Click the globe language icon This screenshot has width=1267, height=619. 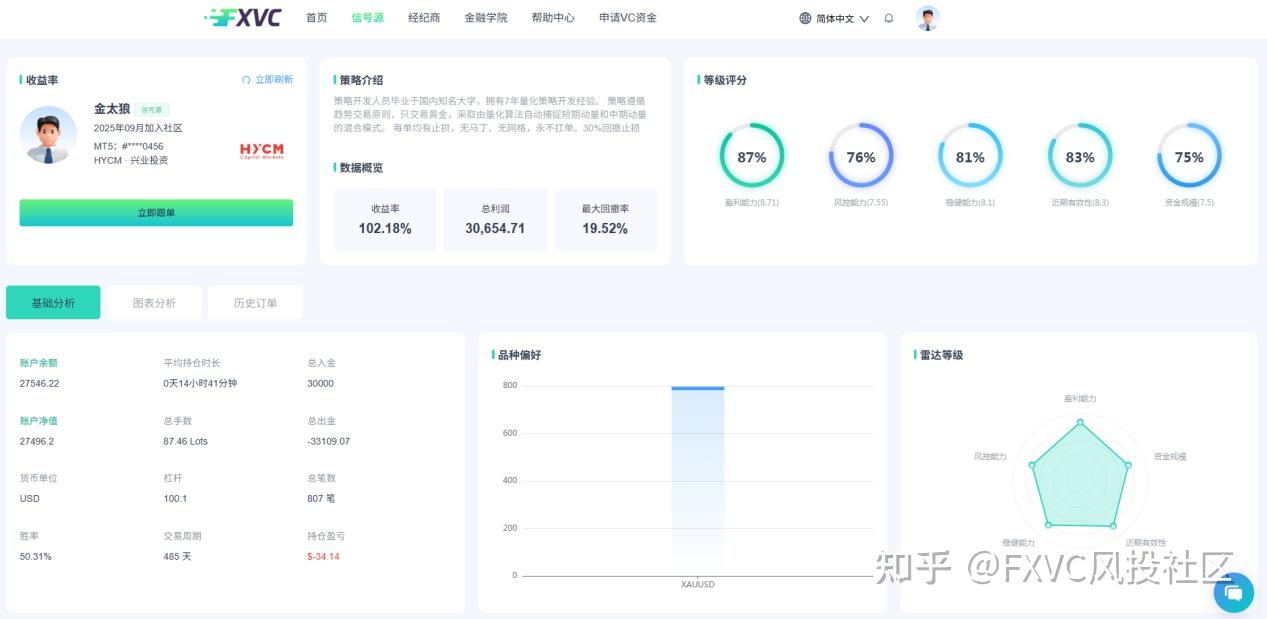[x=805, y=18]
